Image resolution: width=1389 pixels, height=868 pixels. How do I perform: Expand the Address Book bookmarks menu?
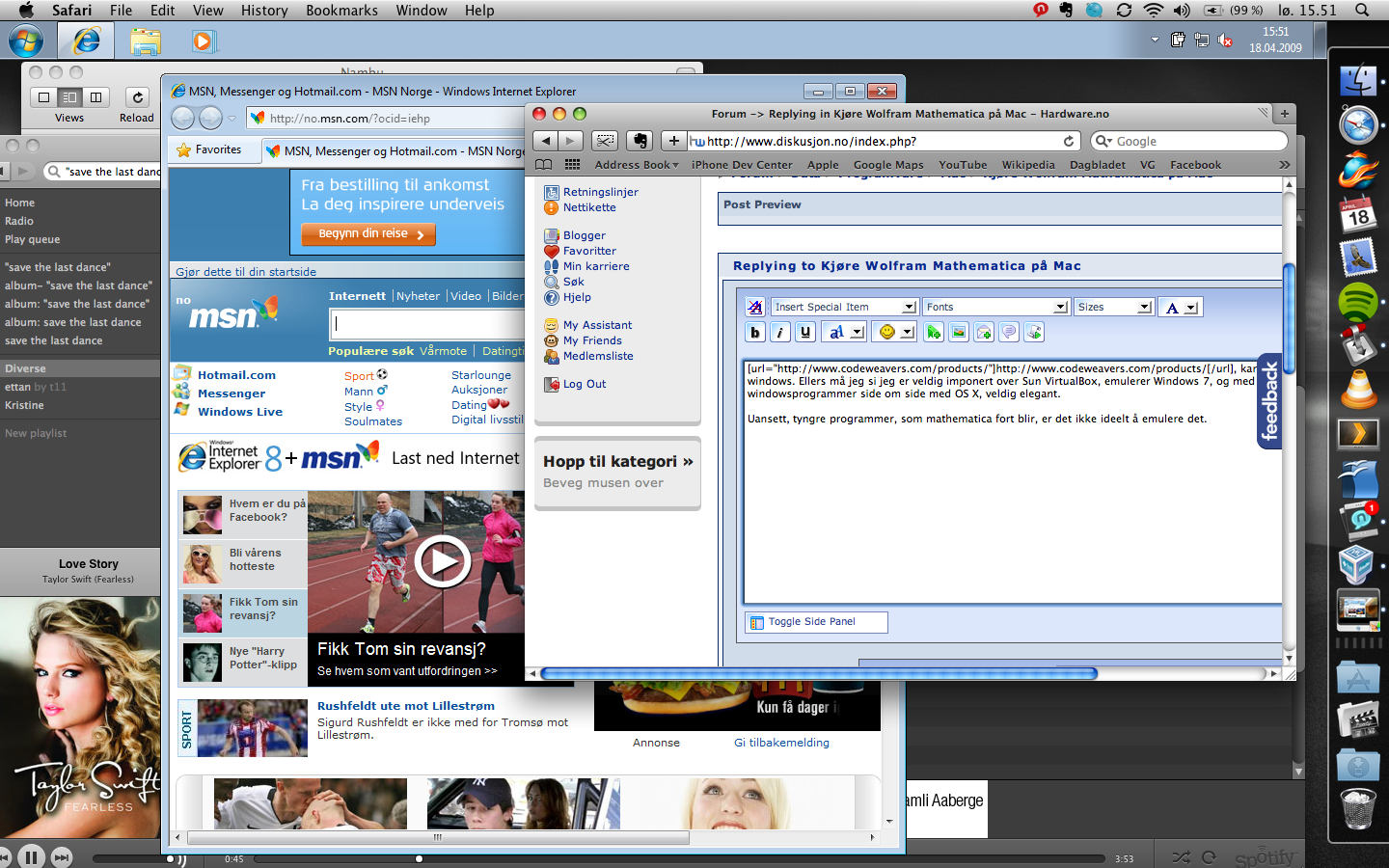point(637,165)
